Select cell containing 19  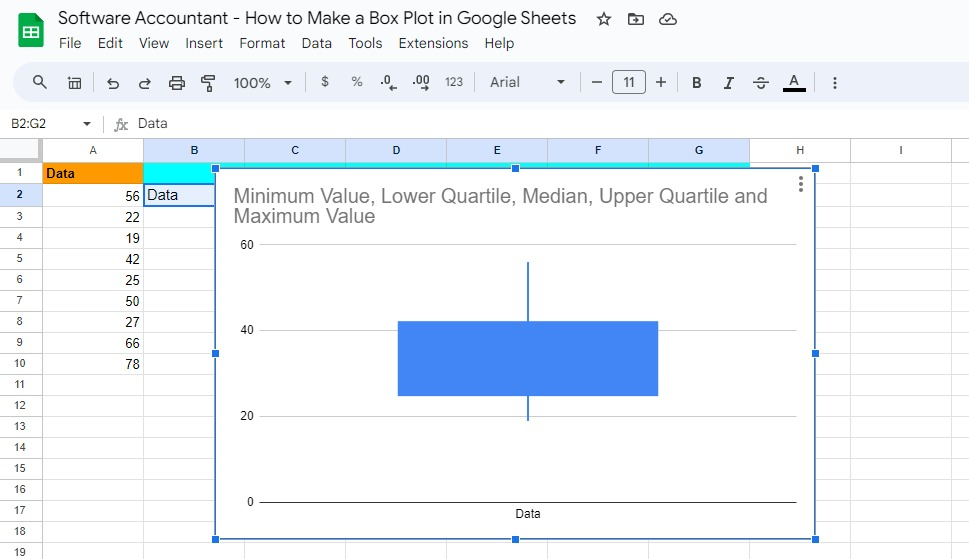tap(93, 238)
